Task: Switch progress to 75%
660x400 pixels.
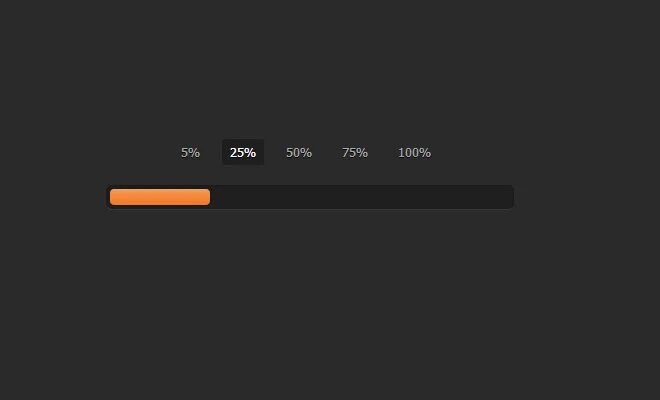Action: pos(355,152)
